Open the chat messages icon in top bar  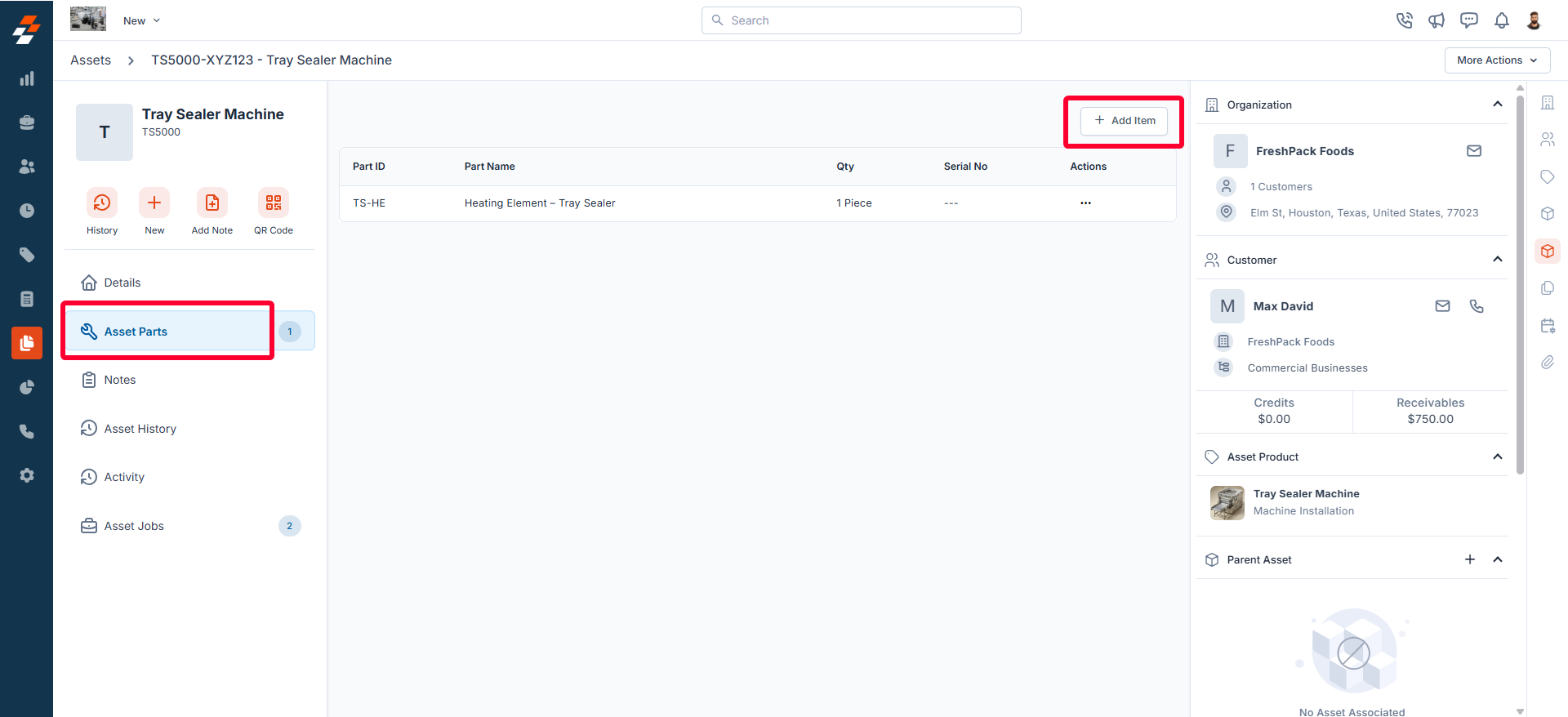click(x=1469, y=20)
